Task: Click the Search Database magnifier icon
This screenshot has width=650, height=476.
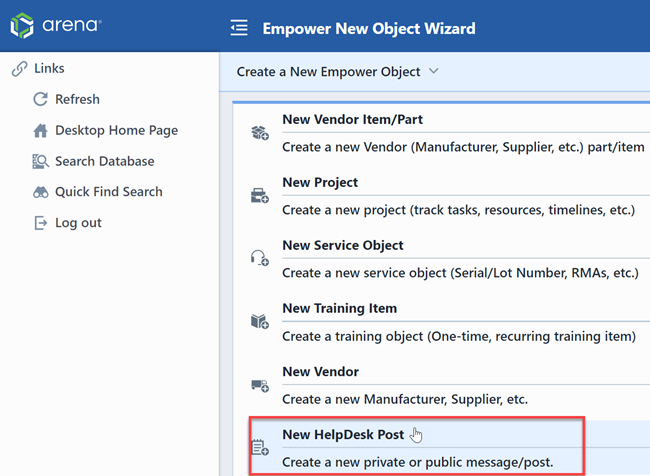Action: tap(41, 161)
